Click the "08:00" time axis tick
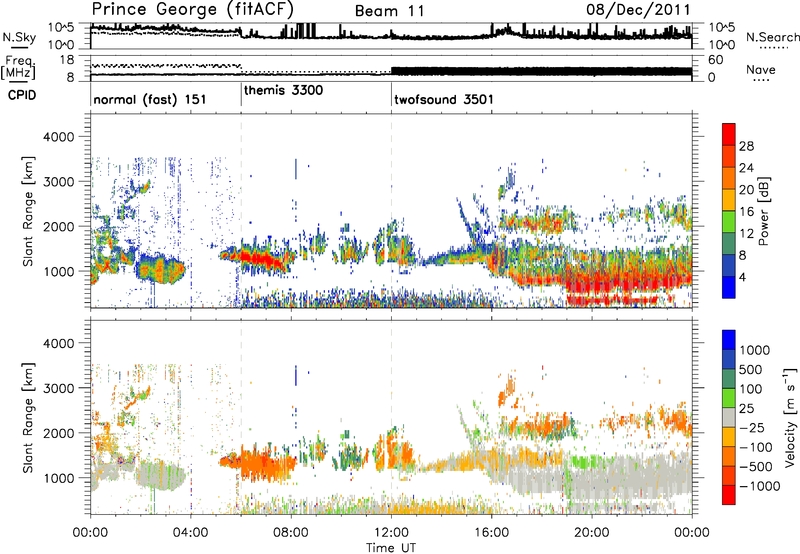 coord(291,533)
